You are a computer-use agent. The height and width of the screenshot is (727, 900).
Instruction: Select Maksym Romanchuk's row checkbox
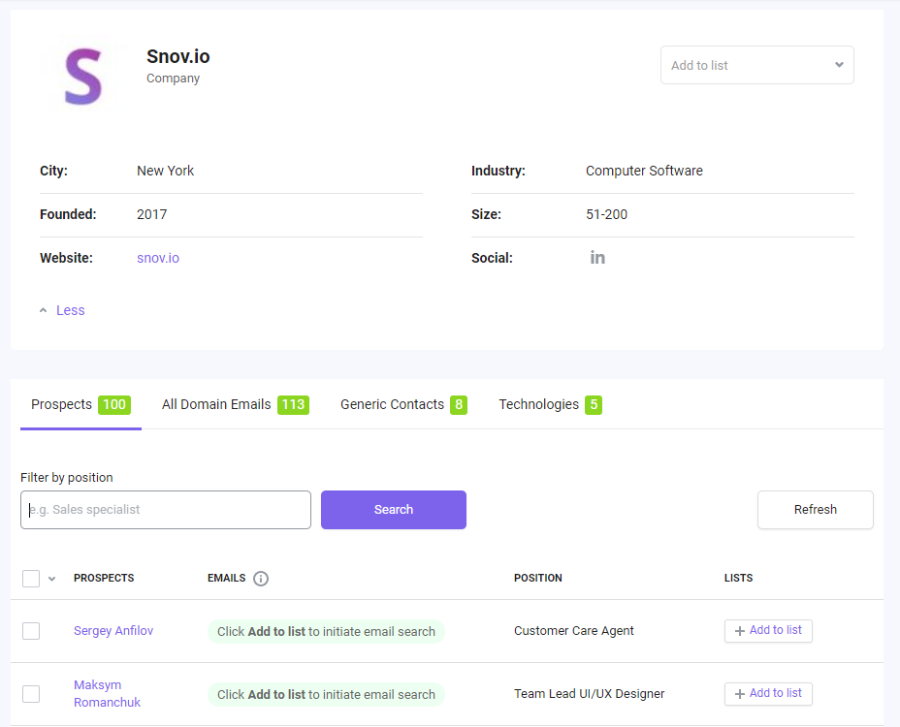pos(31,694)
